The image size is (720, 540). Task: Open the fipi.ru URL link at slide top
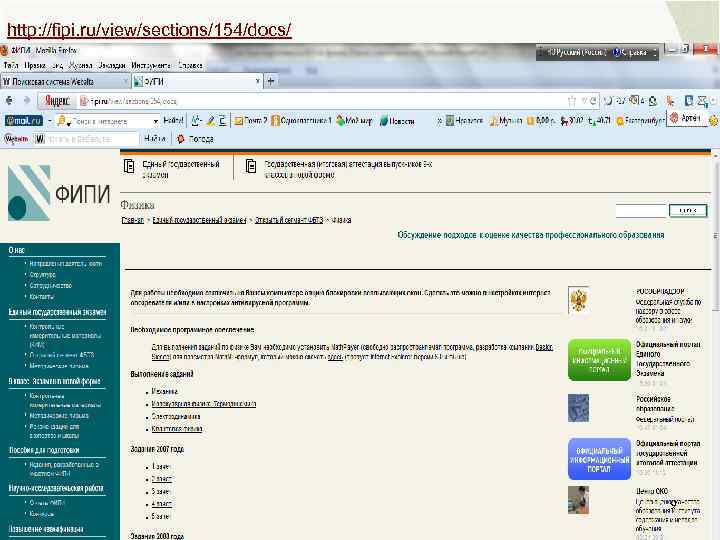click(149, 30)
